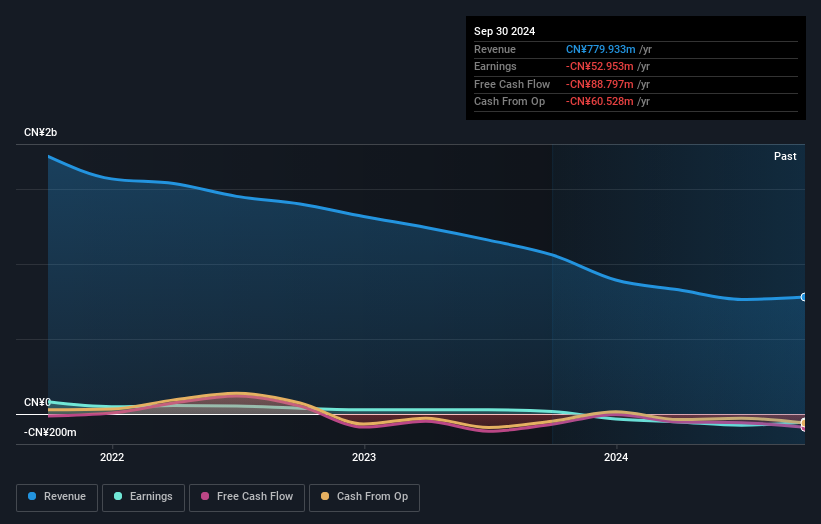Click the -CN¥88.797m free cash flow value
The image size is (821, 524).
point(600,84)
